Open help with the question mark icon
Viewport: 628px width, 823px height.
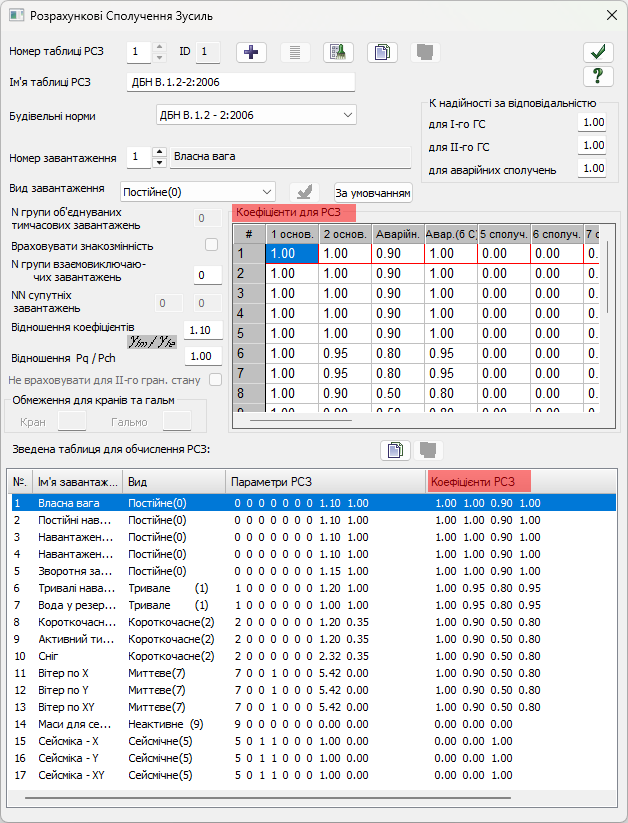pyautogui.click(x=597, y=76)
